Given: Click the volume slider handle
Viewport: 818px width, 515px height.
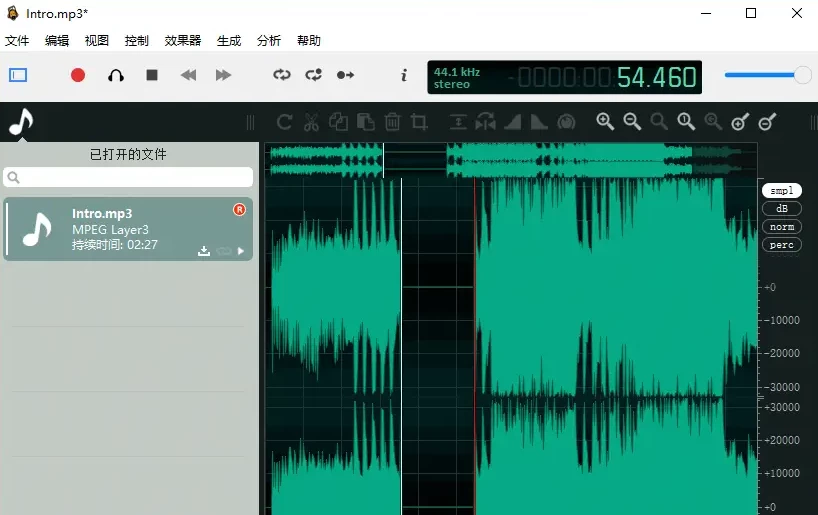Looking at the screenshot, I should 802,75.
